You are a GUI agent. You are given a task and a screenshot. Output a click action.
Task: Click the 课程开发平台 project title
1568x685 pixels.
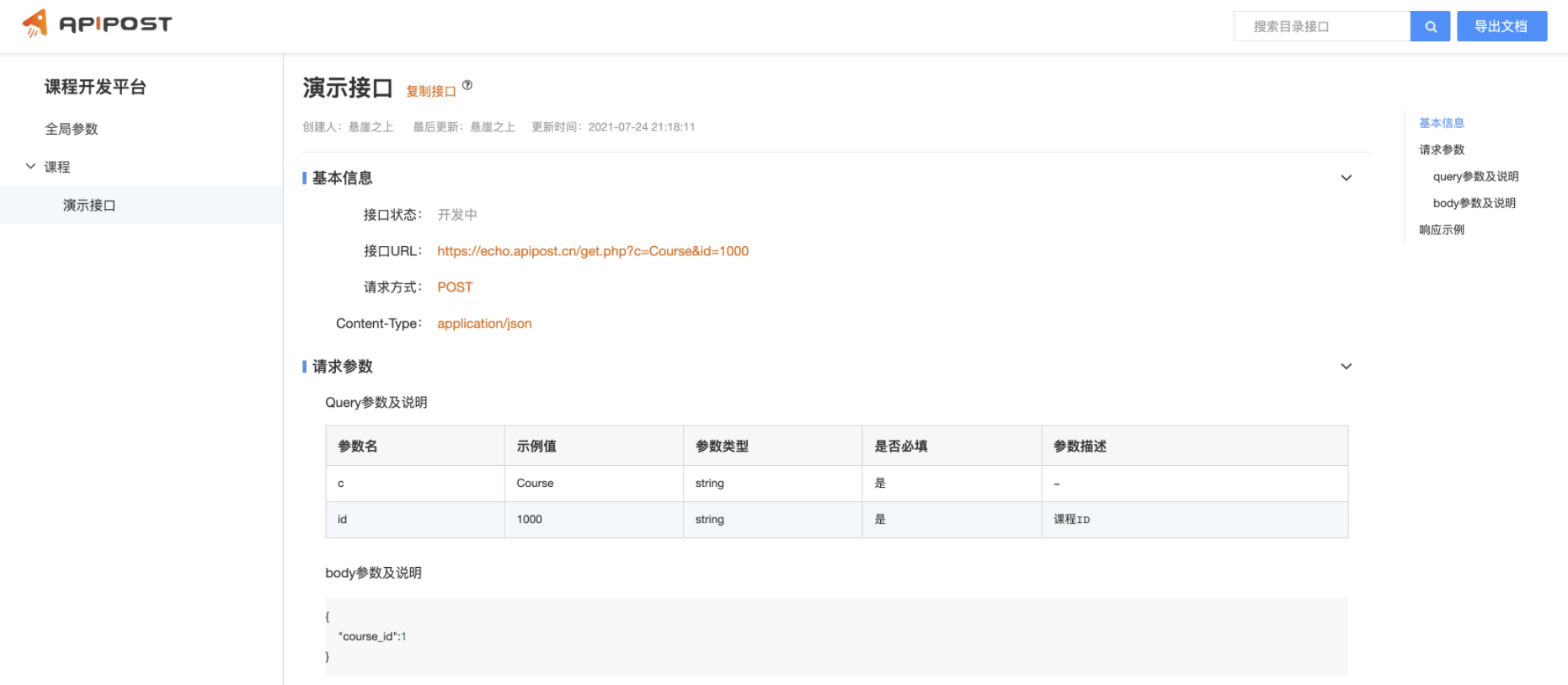click(95, 87)
